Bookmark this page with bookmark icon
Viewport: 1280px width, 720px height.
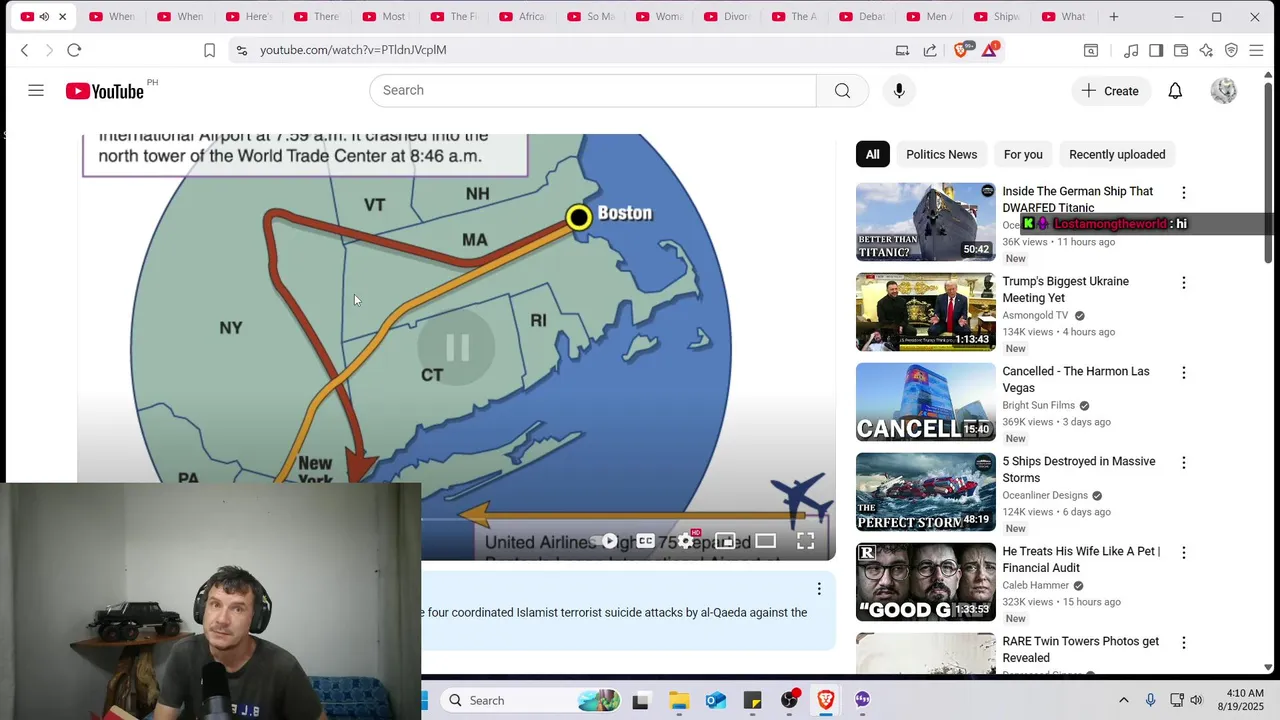pyautogui.click(x=209, y=50)
